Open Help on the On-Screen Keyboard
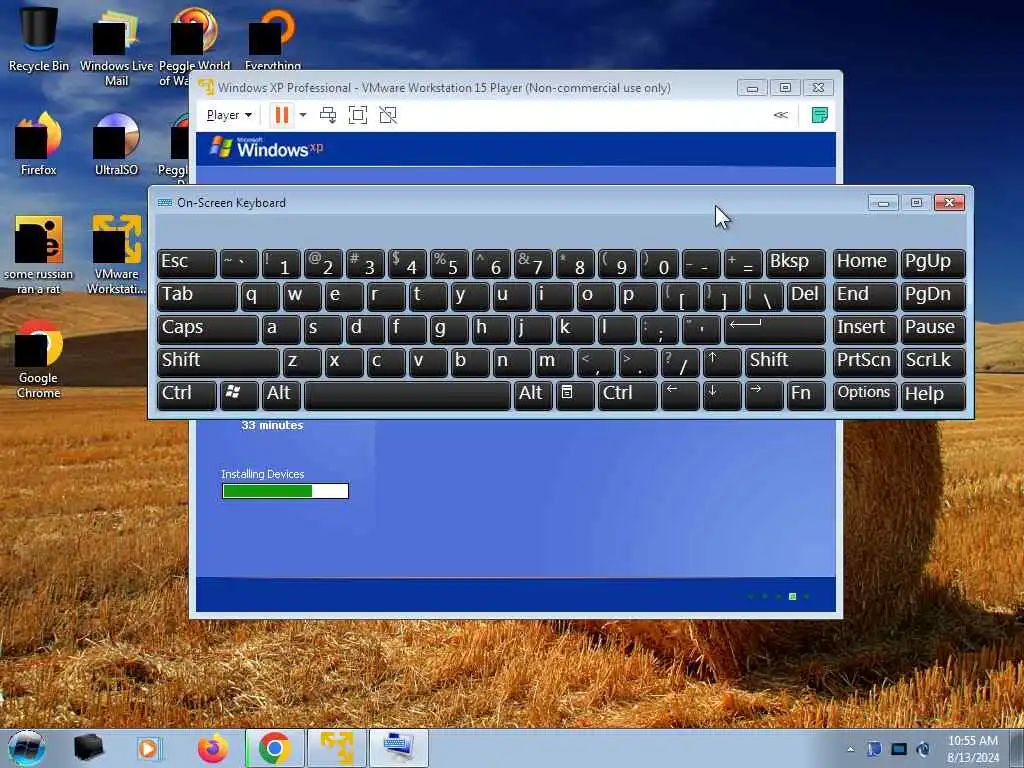This screenshot has height=768, width=1024. pyautogui.click(x=933, y=395)
